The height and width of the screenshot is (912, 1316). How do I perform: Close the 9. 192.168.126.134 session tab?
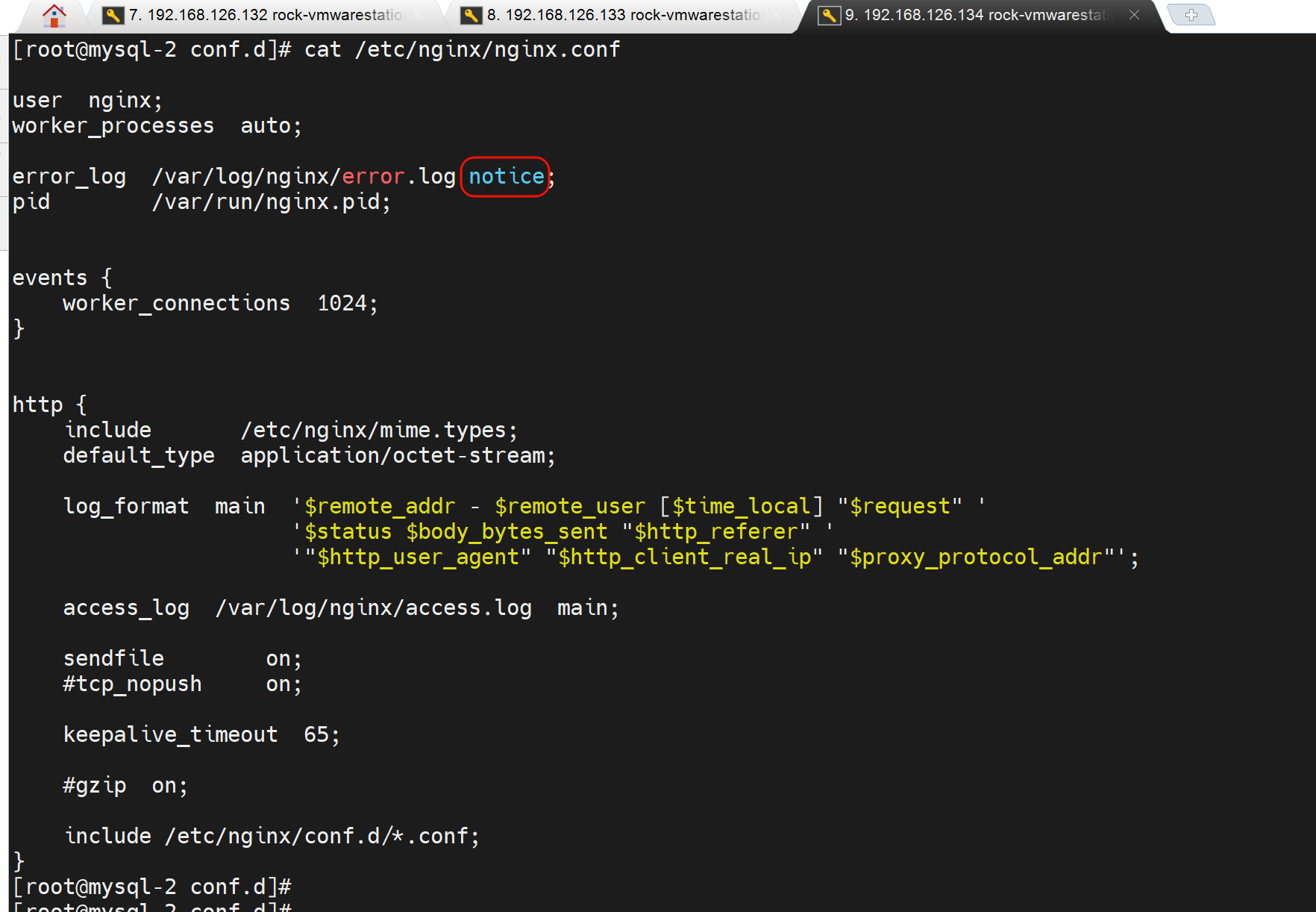[1134, 15]
